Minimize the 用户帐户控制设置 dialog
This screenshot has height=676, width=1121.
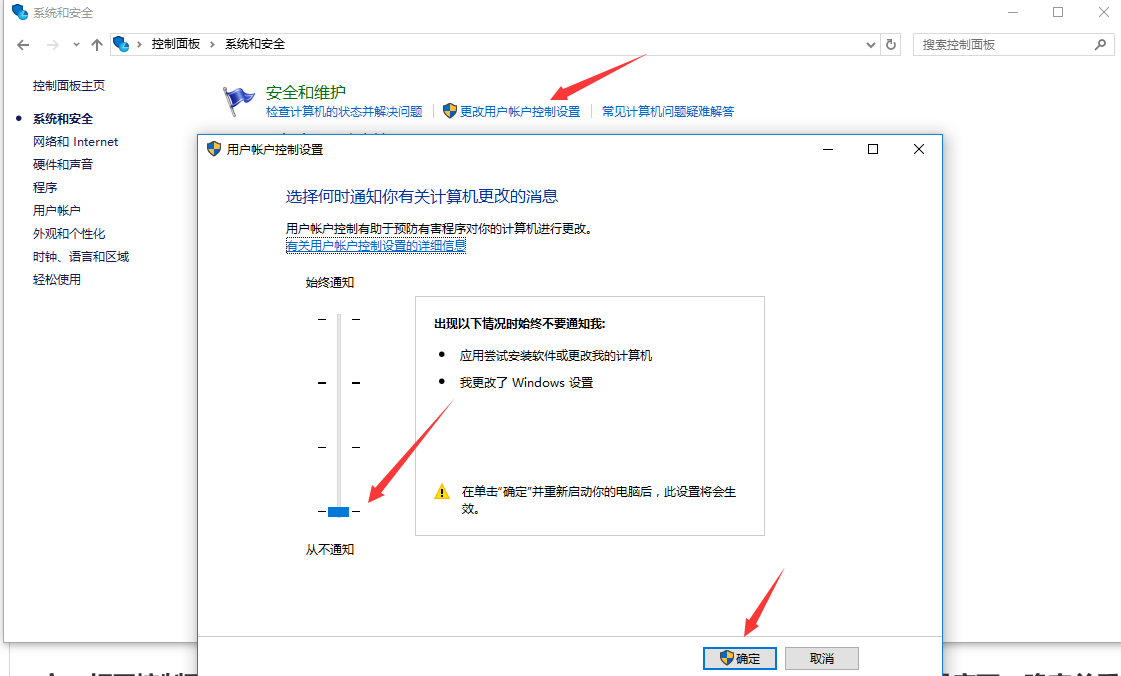click(x=828, y=149)
